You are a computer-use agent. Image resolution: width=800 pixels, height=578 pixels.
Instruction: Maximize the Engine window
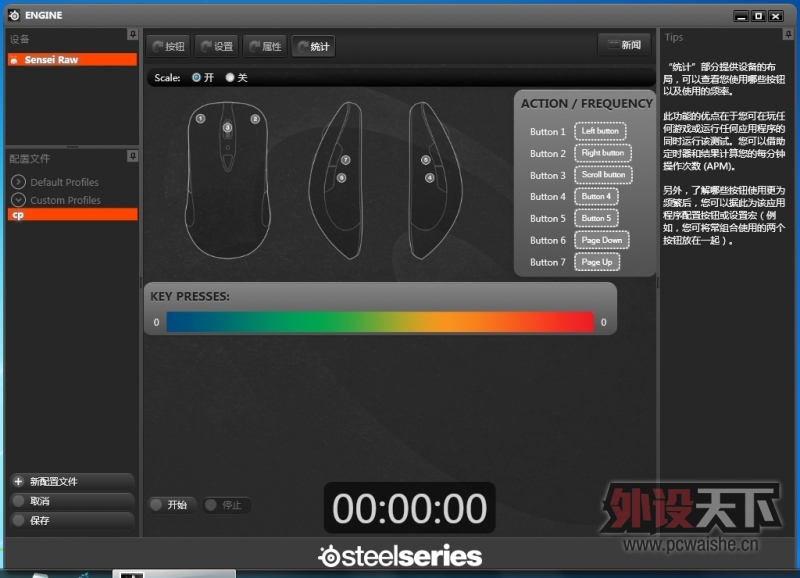point(759,16)
